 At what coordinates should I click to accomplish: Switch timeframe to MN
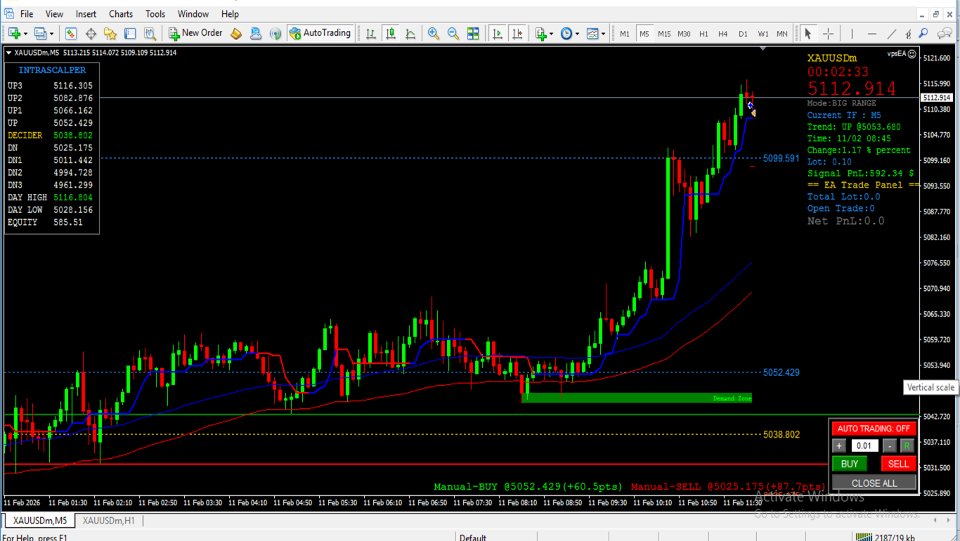(x=782, y=34)
